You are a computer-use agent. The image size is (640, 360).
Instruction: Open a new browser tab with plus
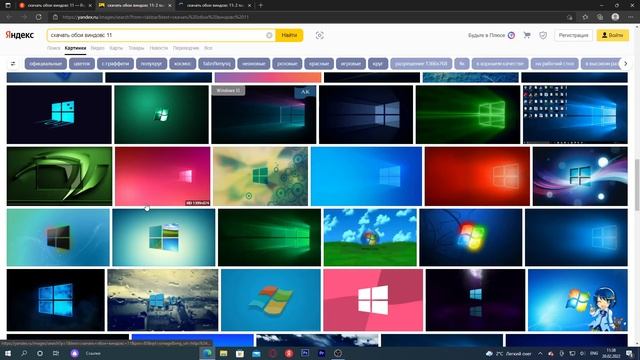(261, 5)
